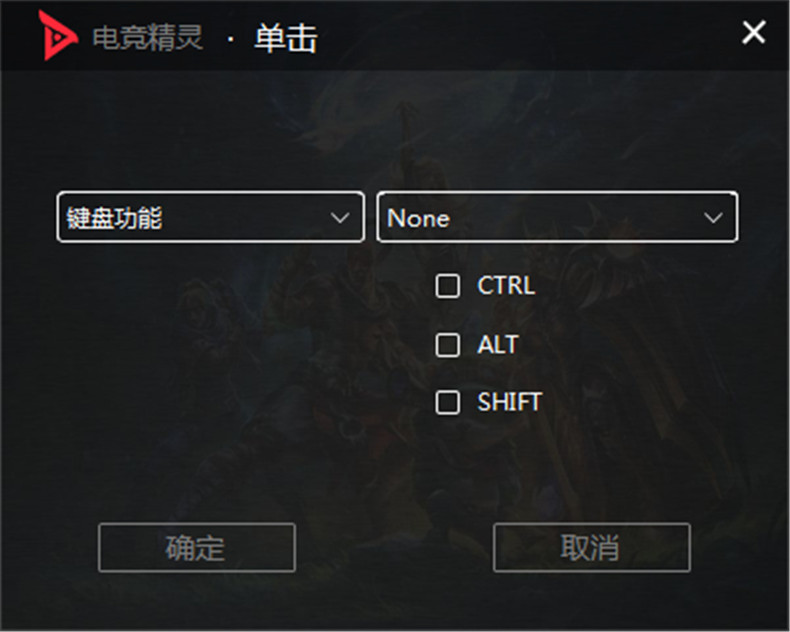Open the 键盘功能 function type dropdown
The width and height of the screenshot is (790, 632).
211,217
